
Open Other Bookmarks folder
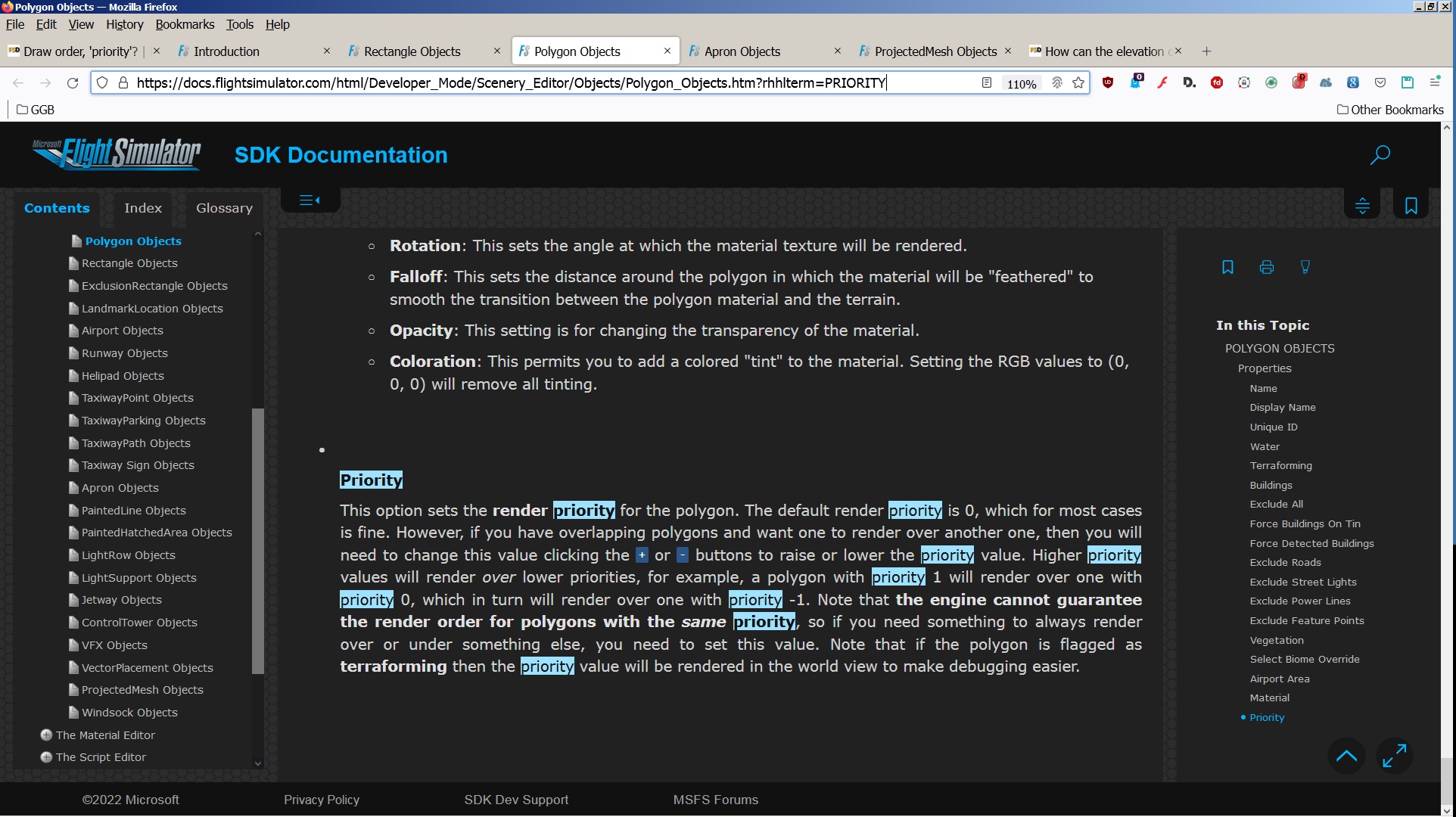[1390, 110]
